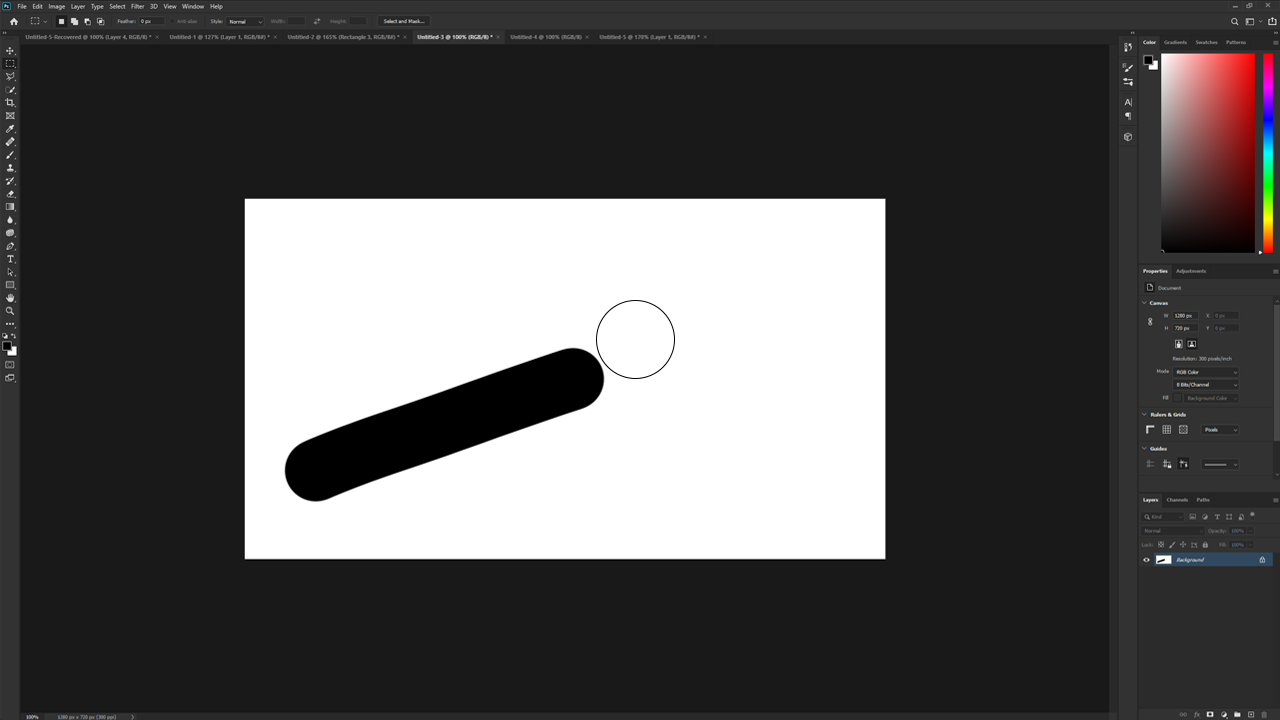Select the Rectangle shape tool
The image size is (1280, 720).
click(x=11, y=285)
